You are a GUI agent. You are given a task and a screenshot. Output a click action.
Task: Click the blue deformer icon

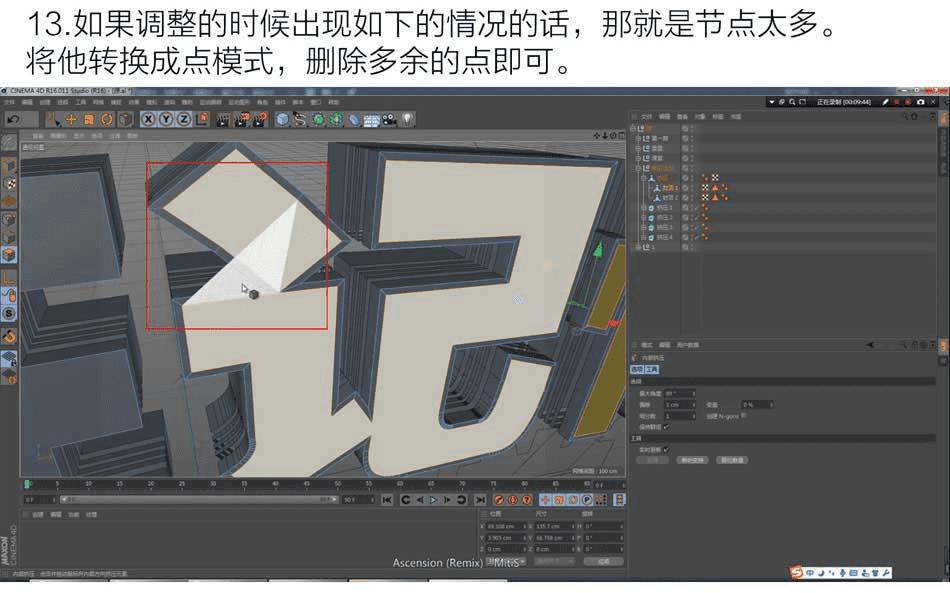click(354, 119)
